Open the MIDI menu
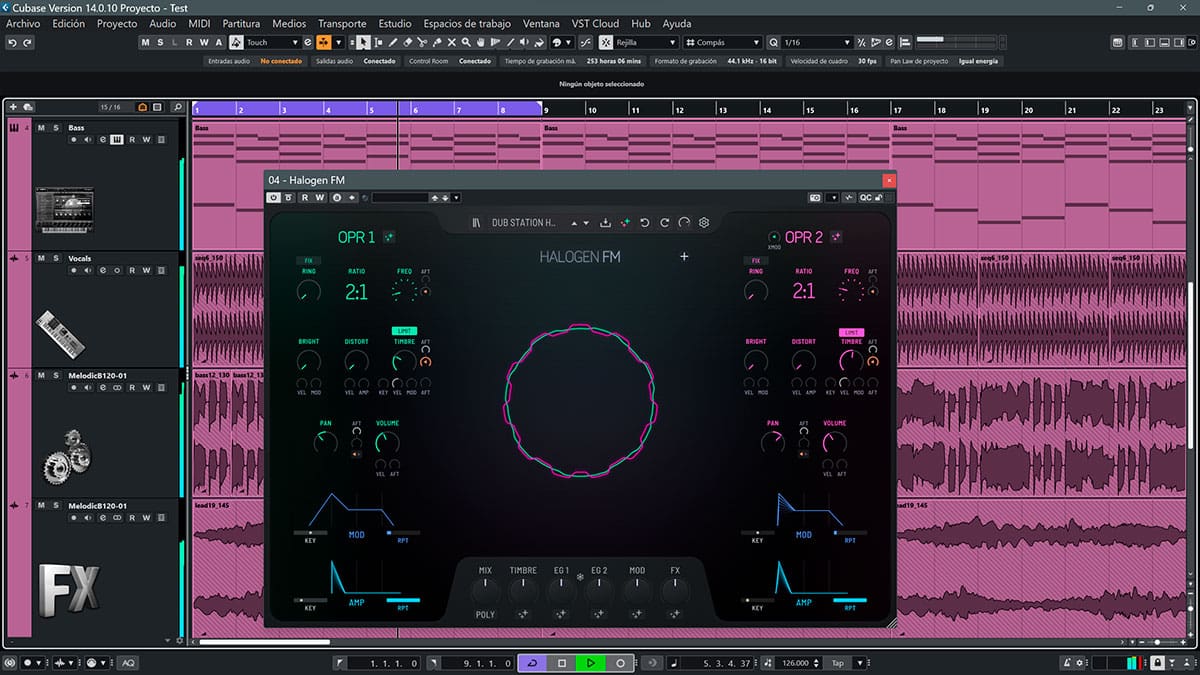Screen dimensions: 1200x675 [199, 23]
